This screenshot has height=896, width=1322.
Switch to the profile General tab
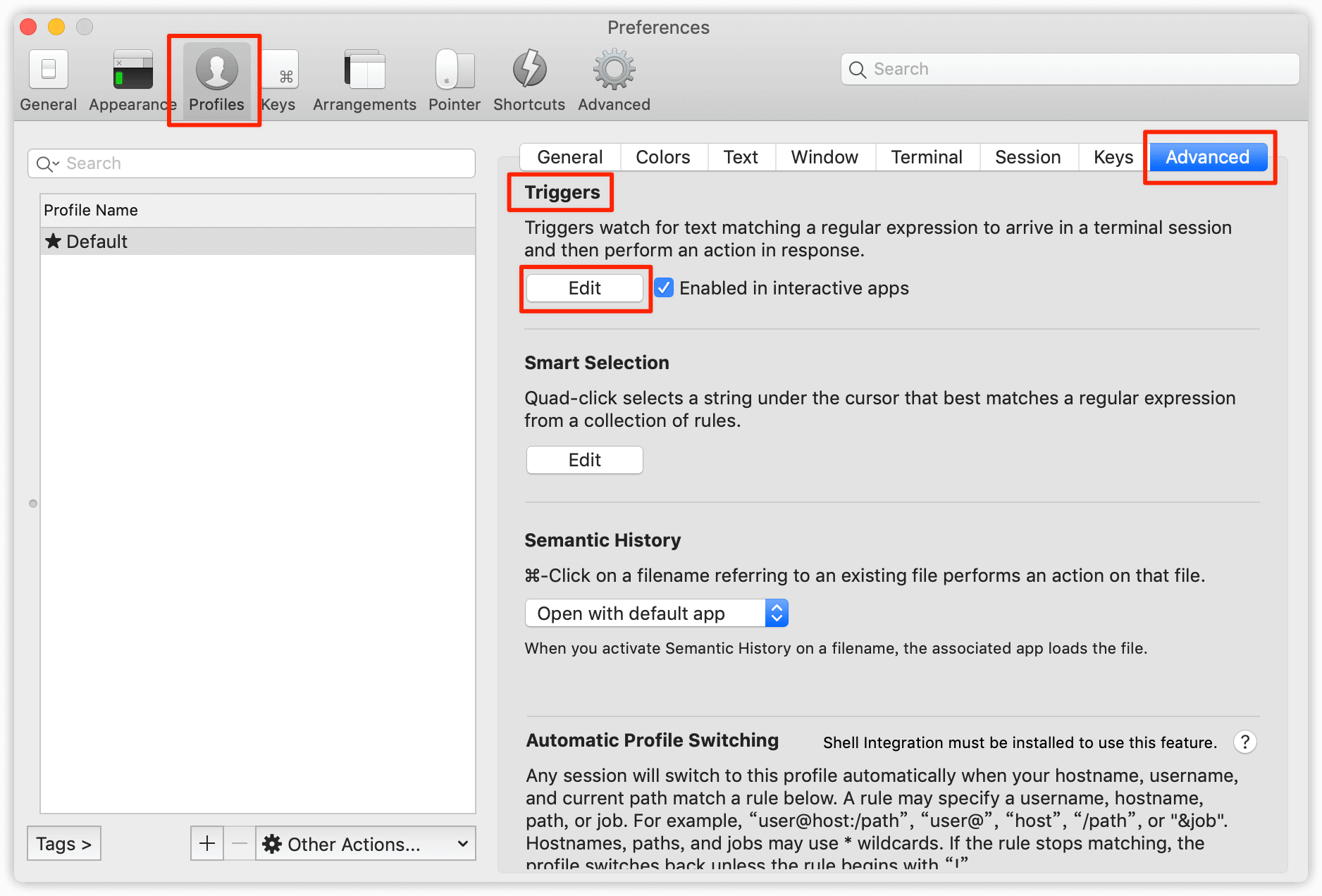(569, 157)
